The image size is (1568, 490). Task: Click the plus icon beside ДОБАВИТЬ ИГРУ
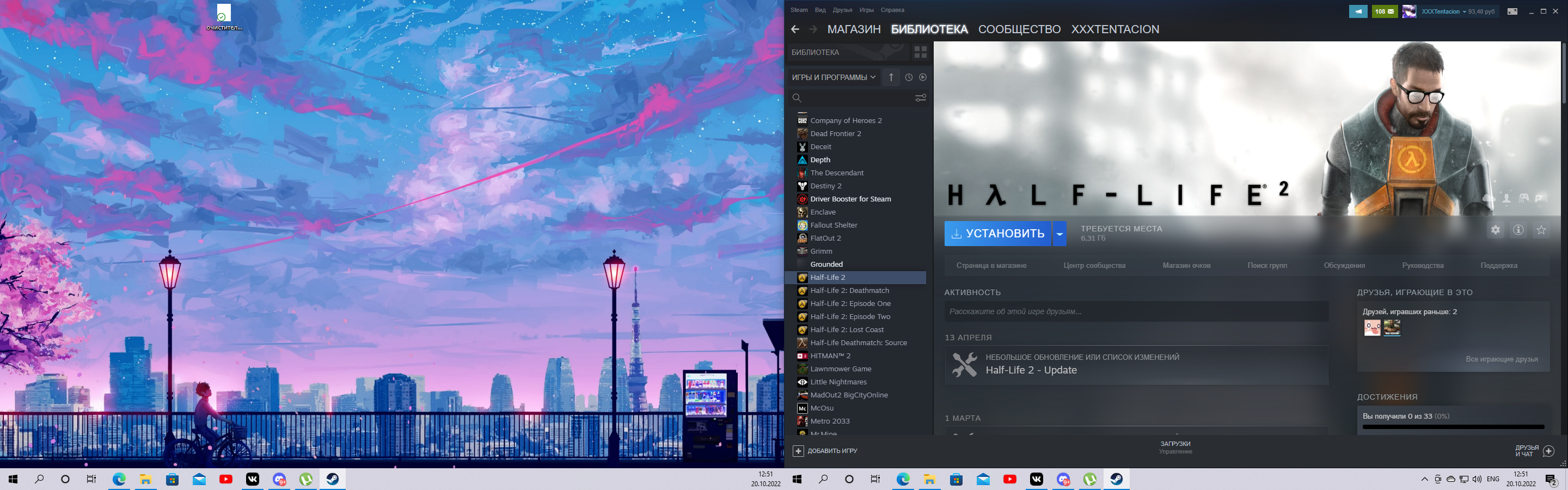[798, 451]
